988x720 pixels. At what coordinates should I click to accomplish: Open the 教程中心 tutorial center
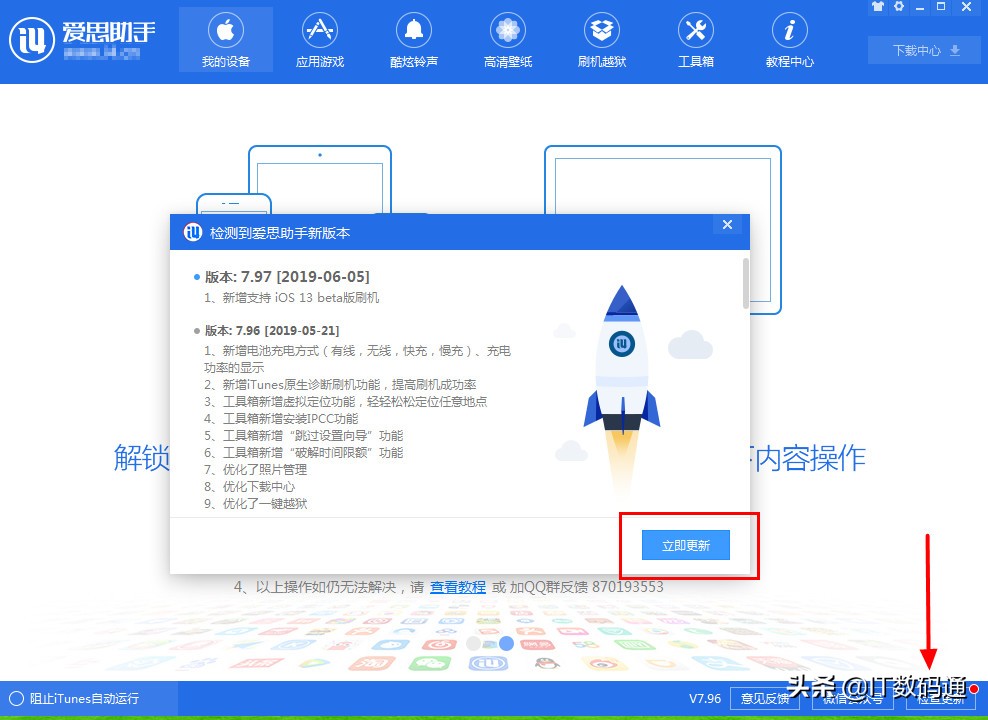click(789, 40)
